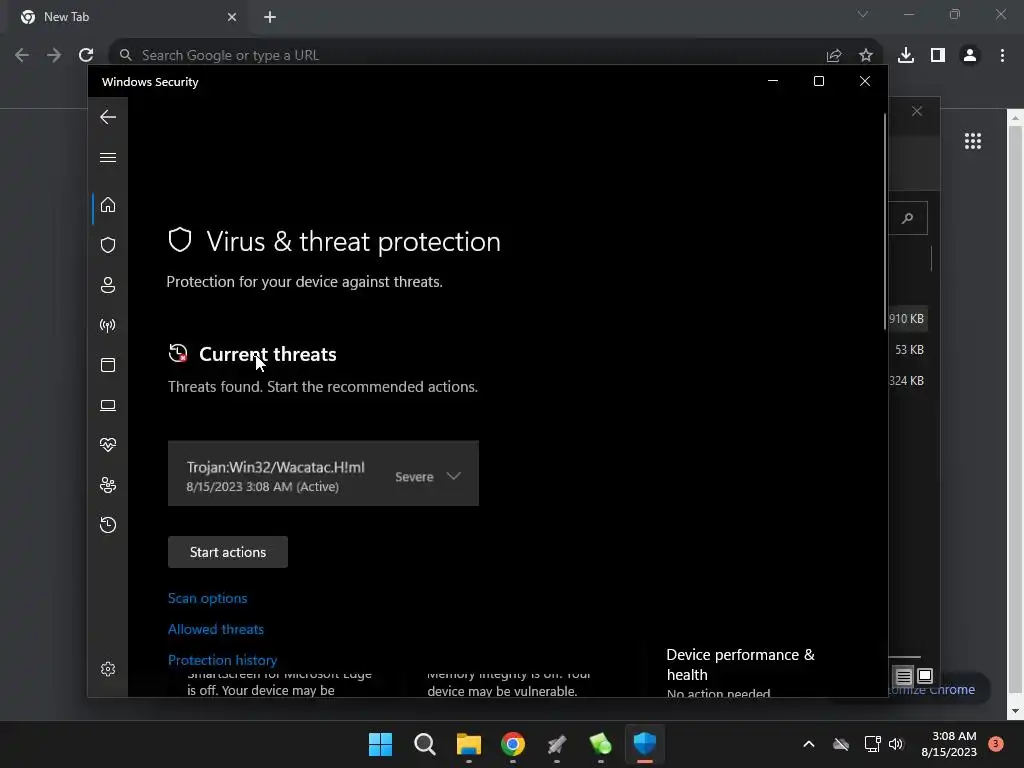Open Chrome from taskbar
This screenshot has width=1024, height=768.
pos(513,744)
